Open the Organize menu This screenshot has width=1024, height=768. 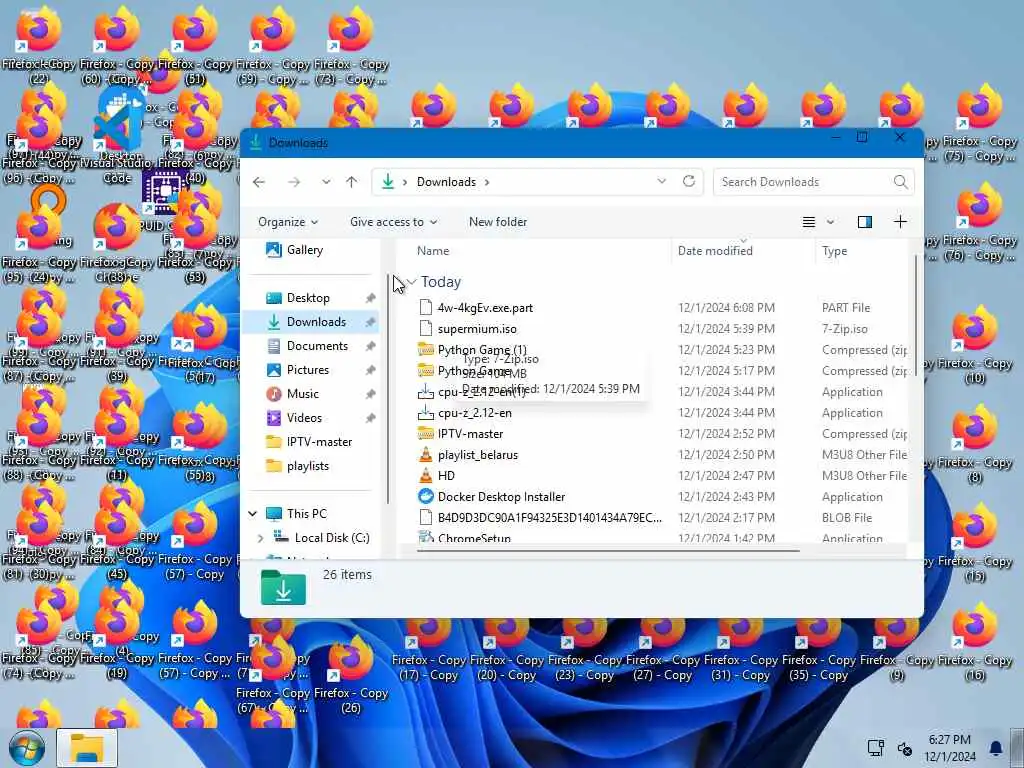tap(288, 222)
